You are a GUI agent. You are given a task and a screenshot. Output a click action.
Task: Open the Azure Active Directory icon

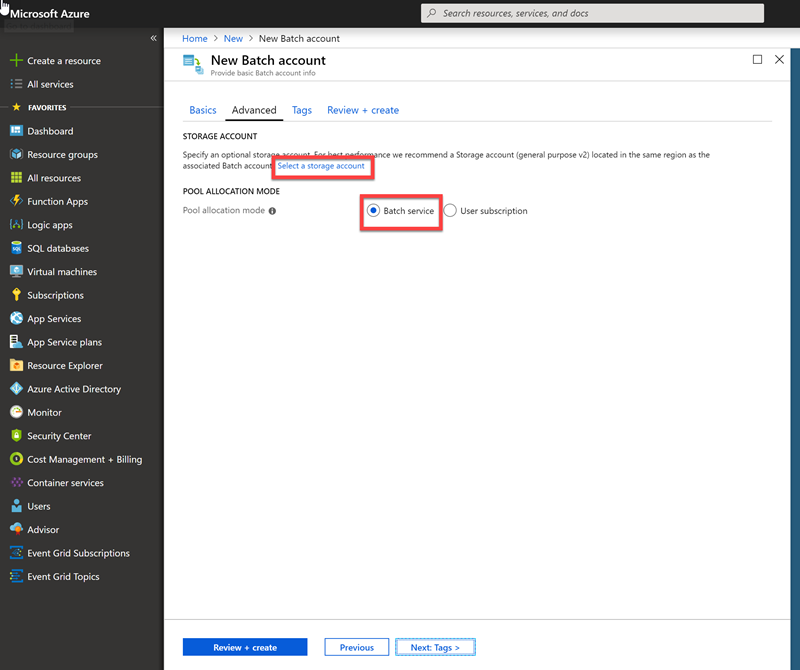pyautogui.click(x=16, y=389)
